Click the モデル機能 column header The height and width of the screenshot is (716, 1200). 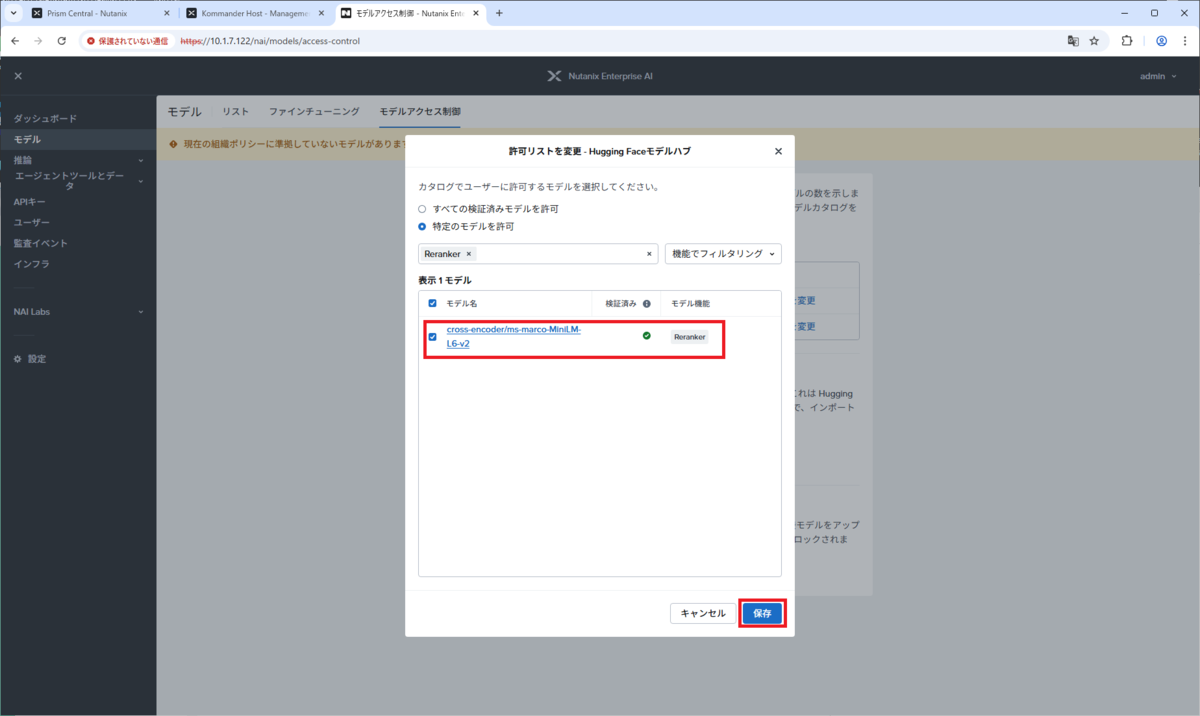point(690,303)
